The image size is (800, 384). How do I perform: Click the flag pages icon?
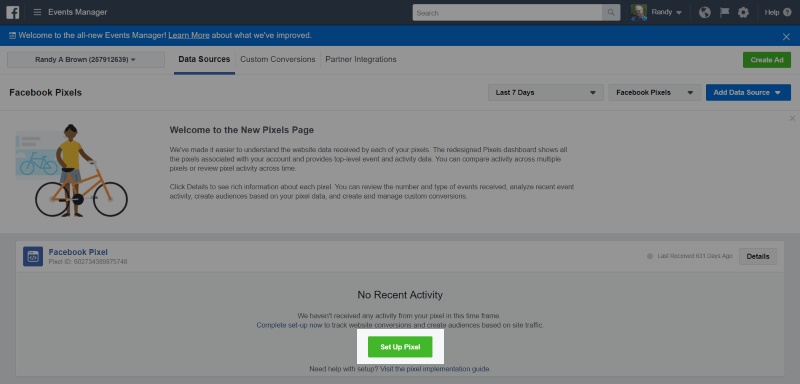pos(724,12)
